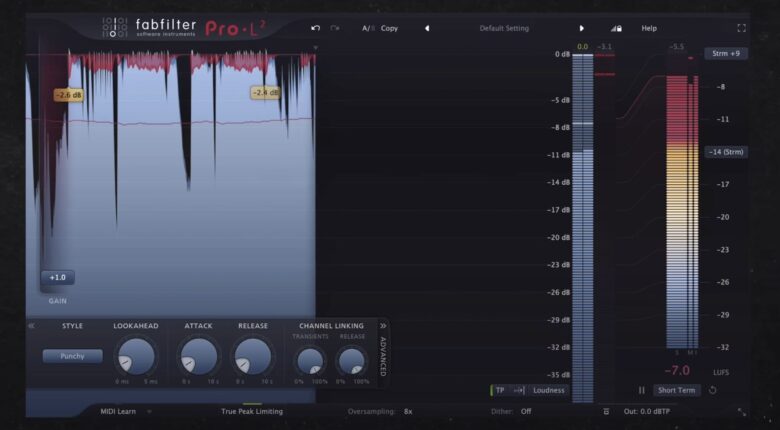Click the -7.0 LUFS readout
780x430 pixels.
[678, 371]
